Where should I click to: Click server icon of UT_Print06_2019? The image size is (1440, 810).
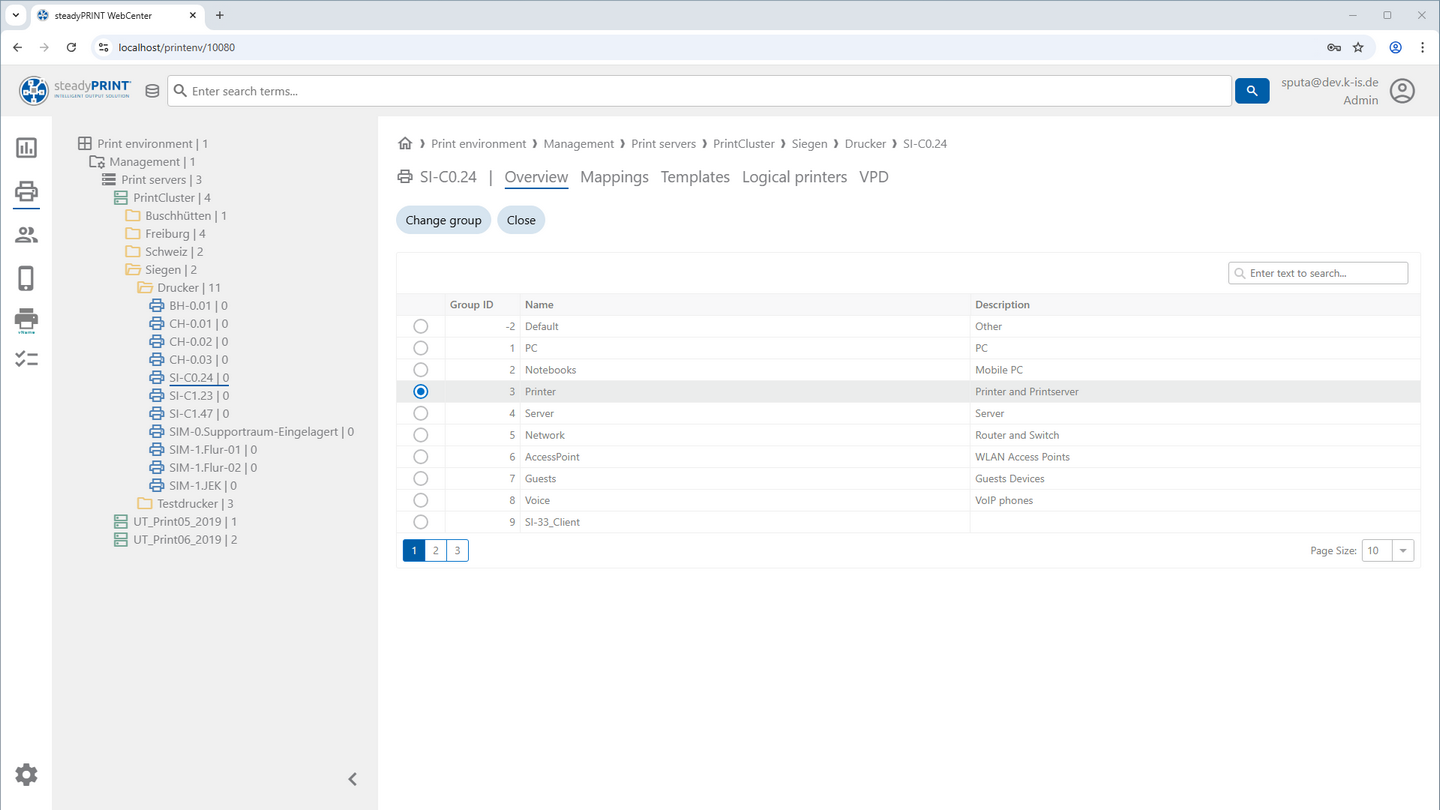tap(121, 540)
